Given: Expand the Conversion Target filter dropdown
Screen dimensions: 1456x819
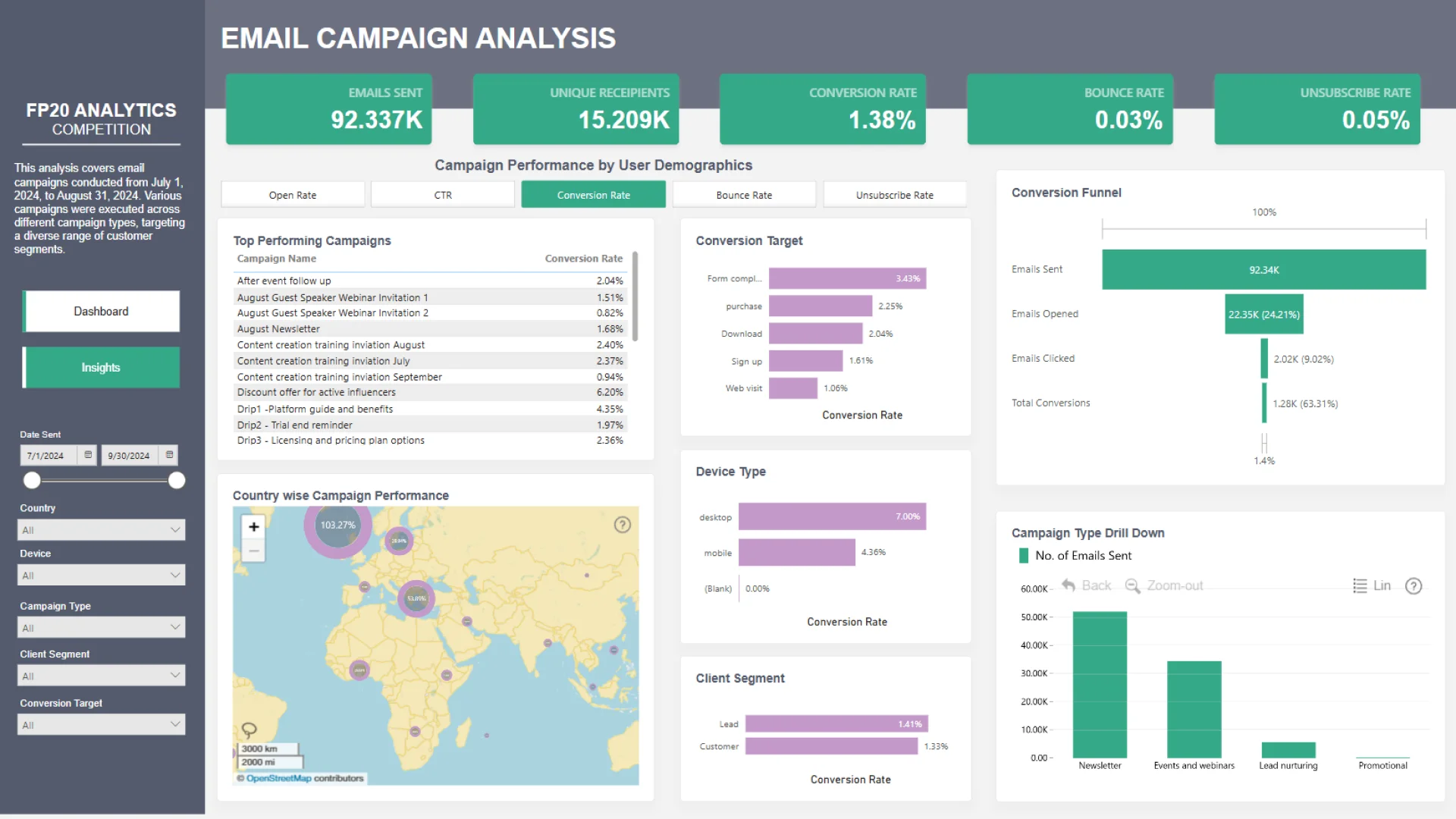Looking at the screenshot, I should coord(102,725).
